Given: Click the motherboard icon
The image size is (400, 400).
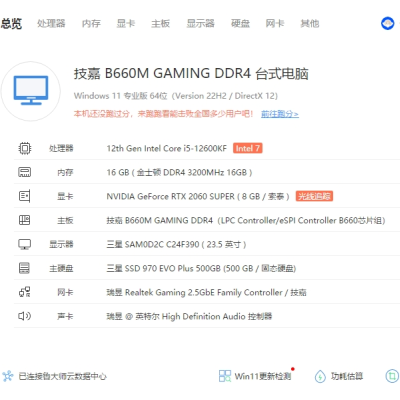Looking at the screenshot, I should tap(25, 220).
